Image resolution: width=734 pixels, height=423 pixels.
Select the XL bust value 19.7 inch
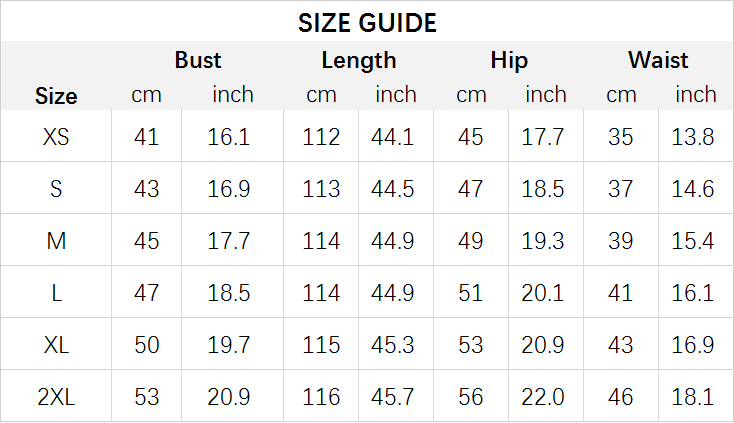229,345
